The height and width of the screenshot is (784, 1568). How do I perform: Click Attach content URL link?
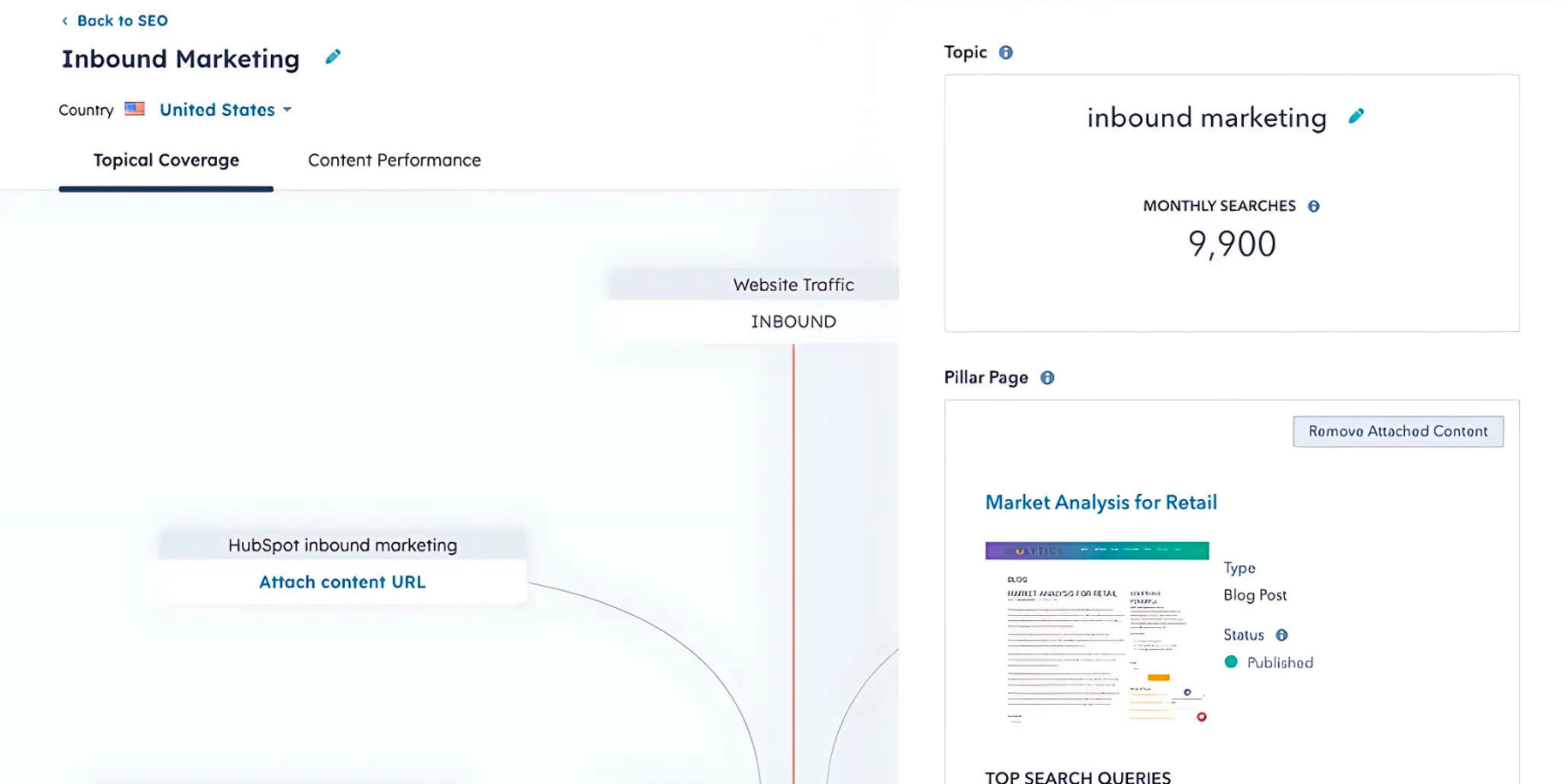coord(342,582)
